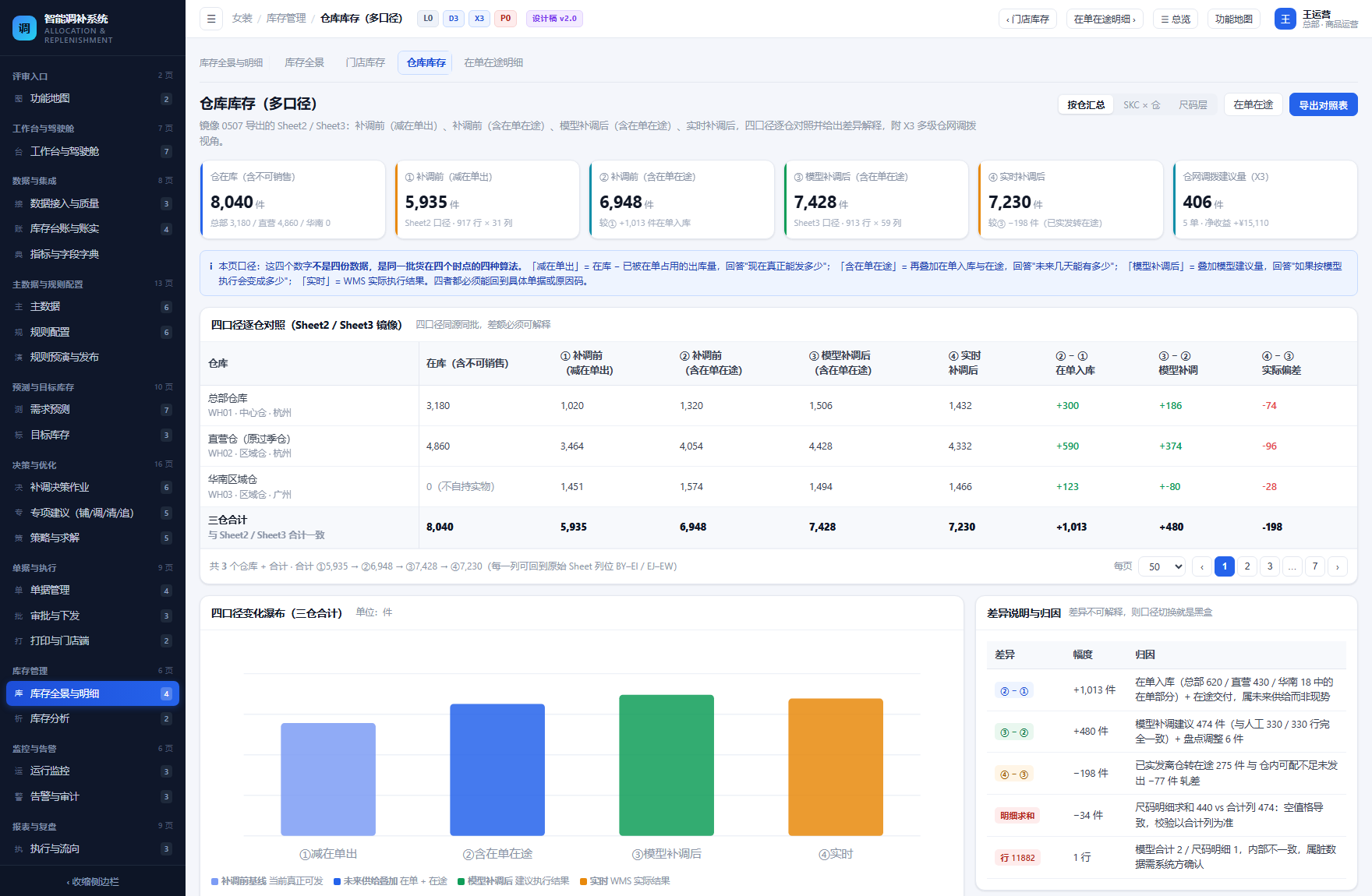Click the next page arrow in pagination
The width and height of the screenshot is (1372, 896).
(x=1338, y=566)
